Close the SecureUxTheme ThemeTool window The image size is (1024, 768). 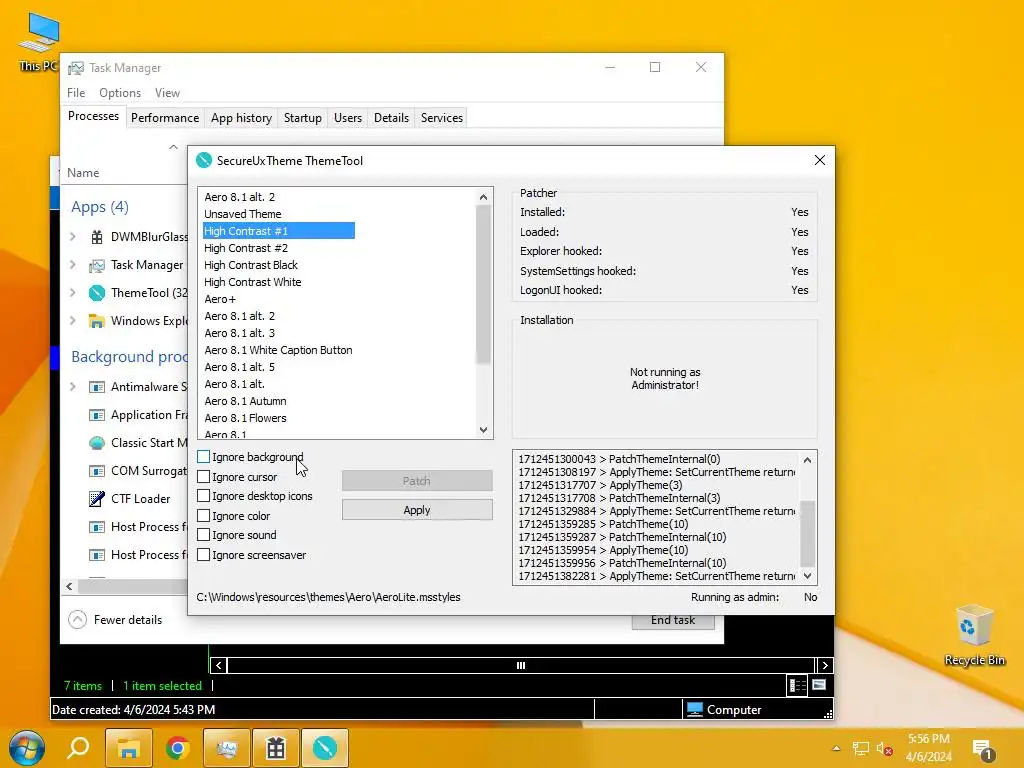click(820, 160)
